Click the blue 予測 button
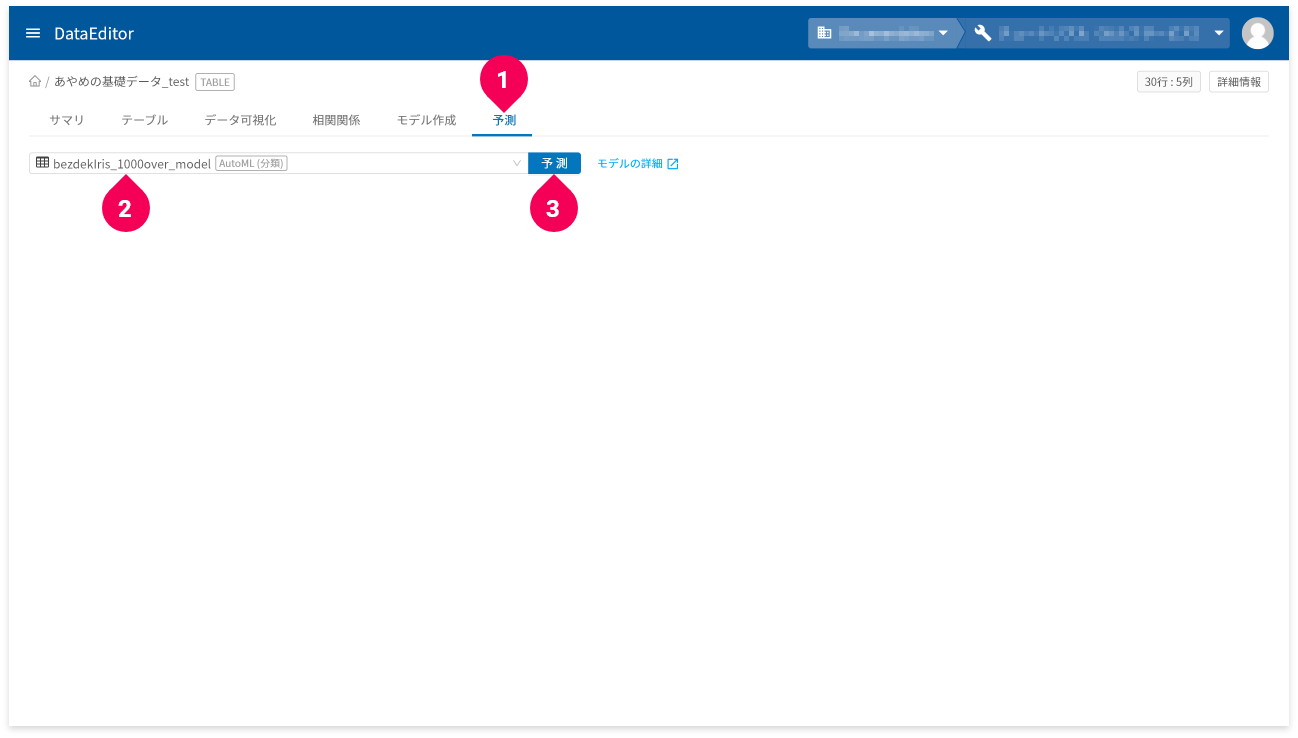1298x738 pixels. pyautogui.click(x=554, y=163)
